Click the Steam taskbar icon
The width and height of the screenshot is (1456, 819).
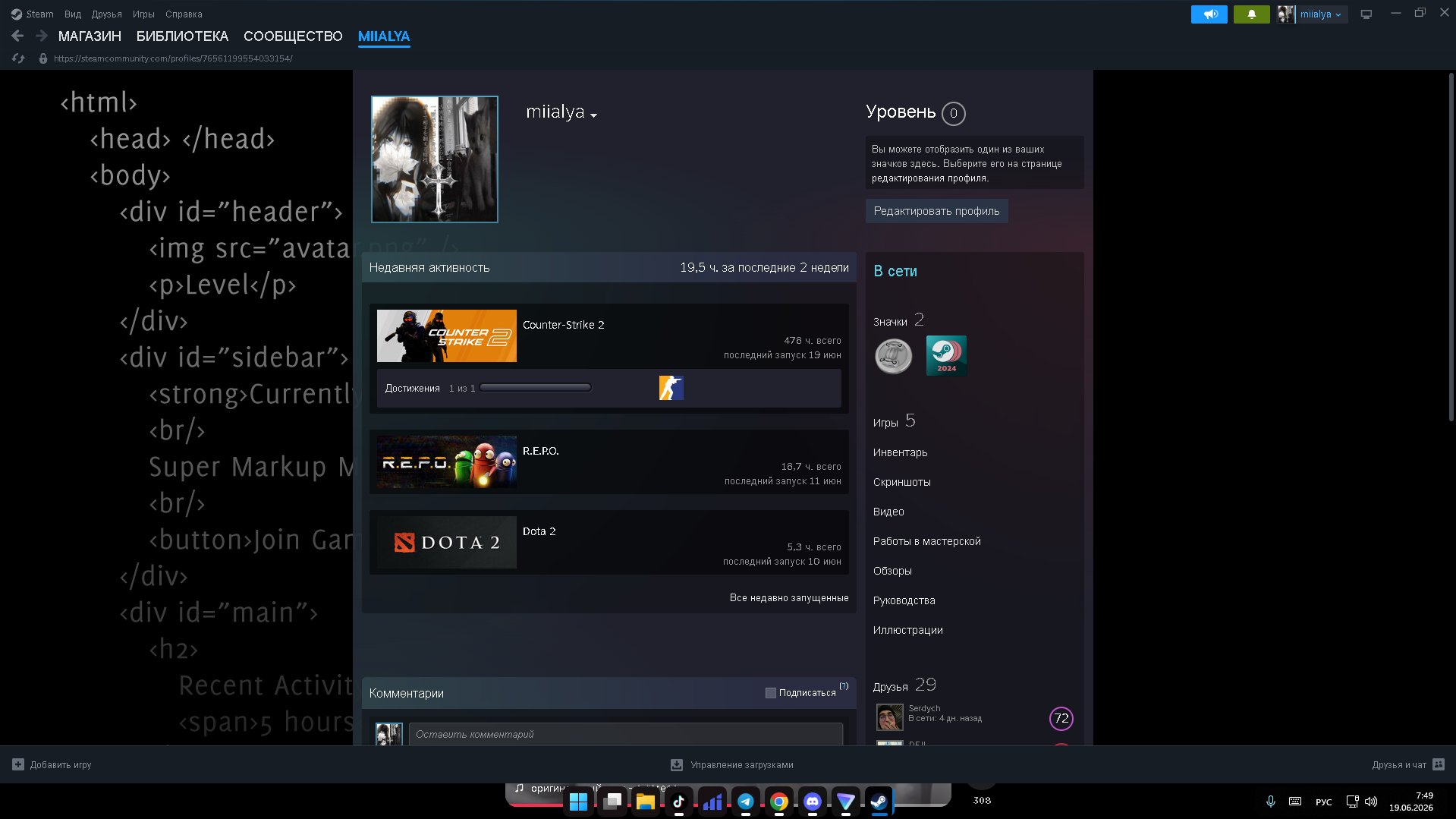tap(879, 802)
